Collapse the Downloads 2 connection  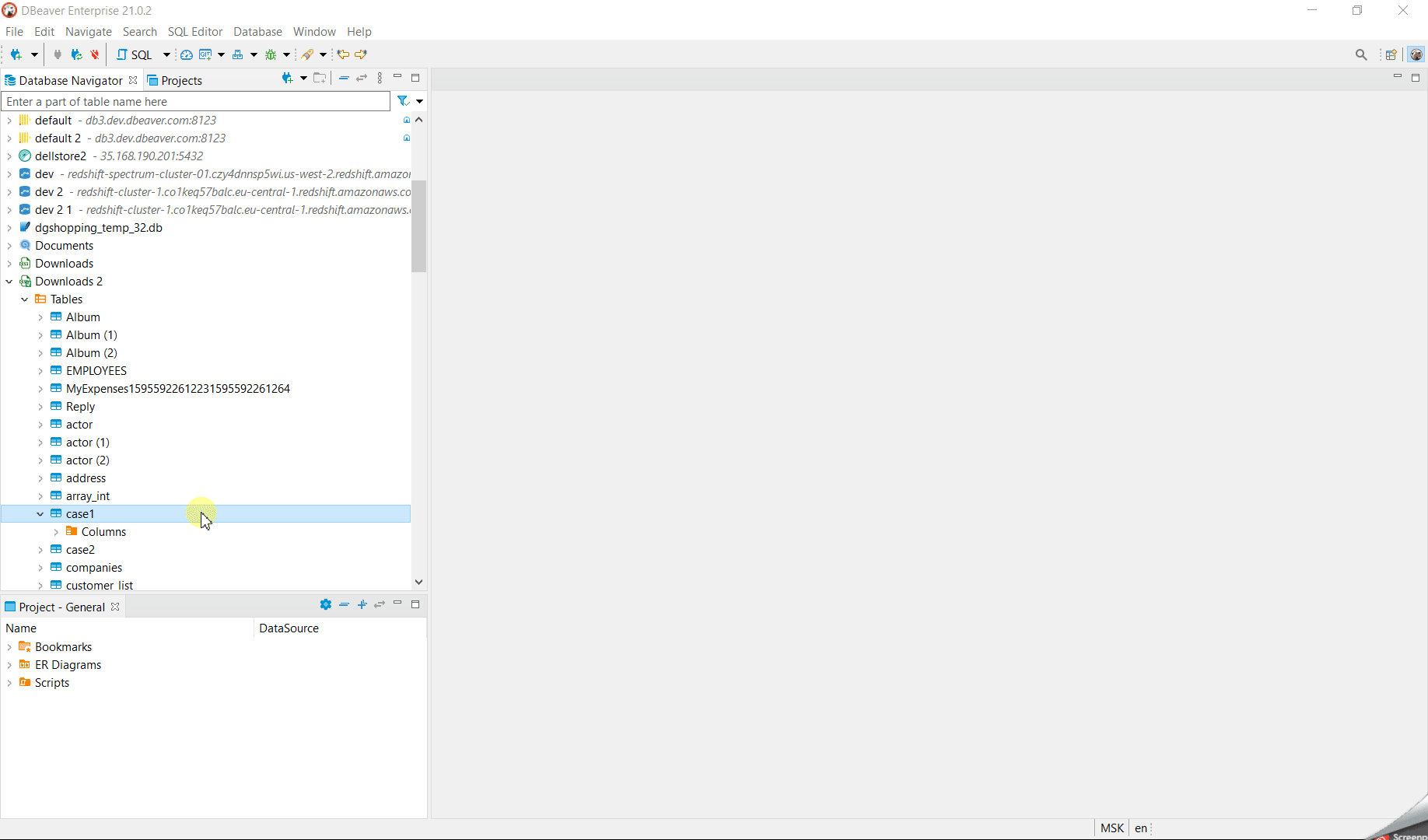pos(9,281)
